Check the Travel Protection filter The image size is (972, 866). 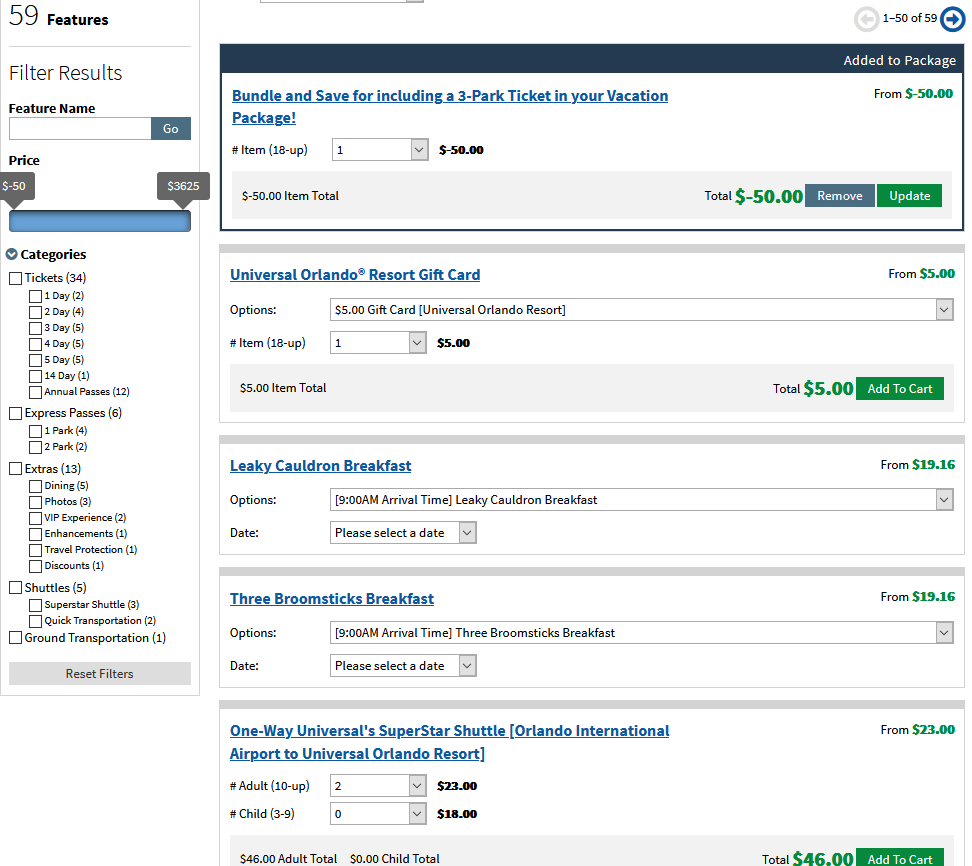[35, 550]
